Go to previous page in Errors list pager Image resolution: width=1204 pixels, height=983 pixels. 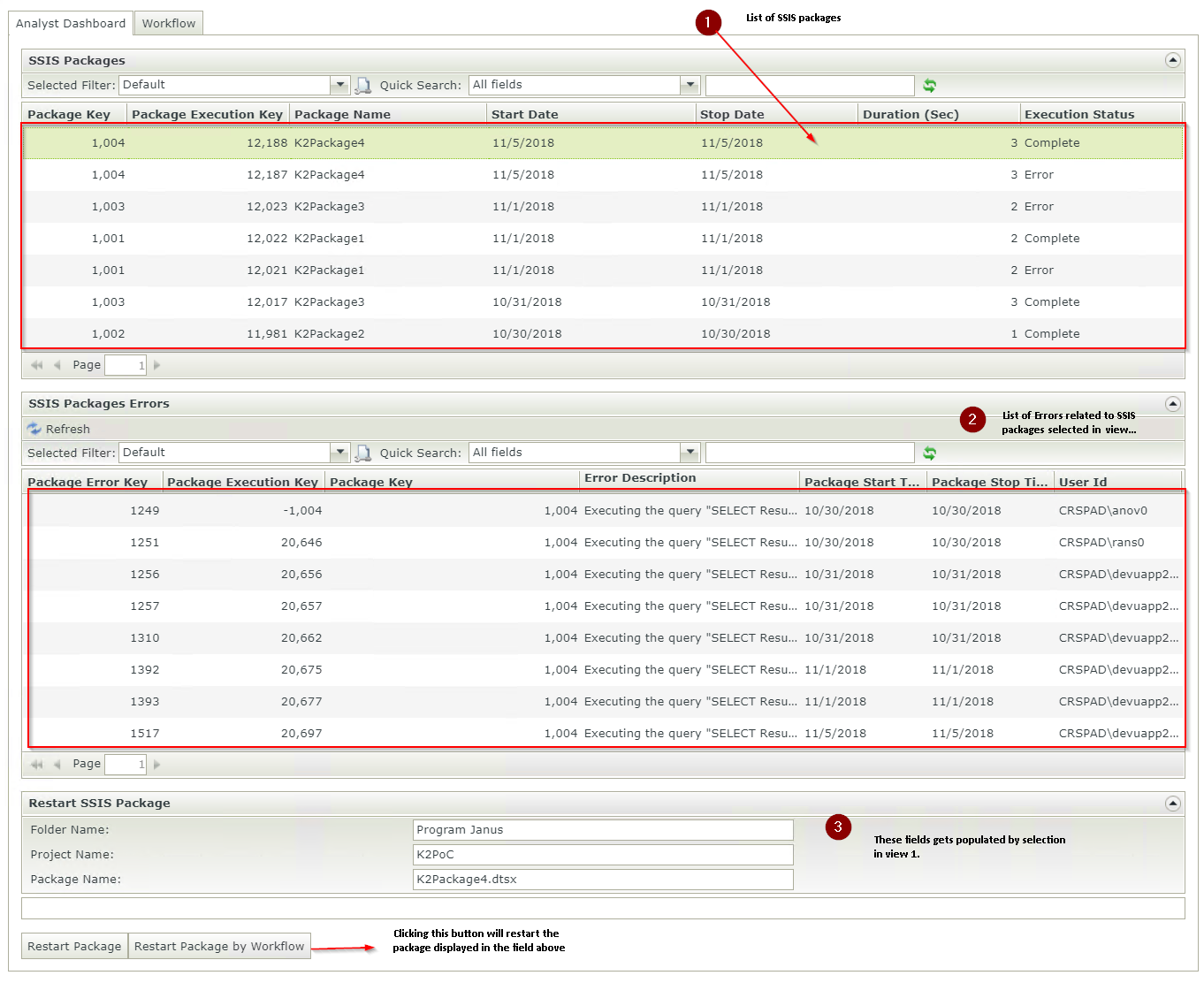pyautogui.click(x=57, y=764)
